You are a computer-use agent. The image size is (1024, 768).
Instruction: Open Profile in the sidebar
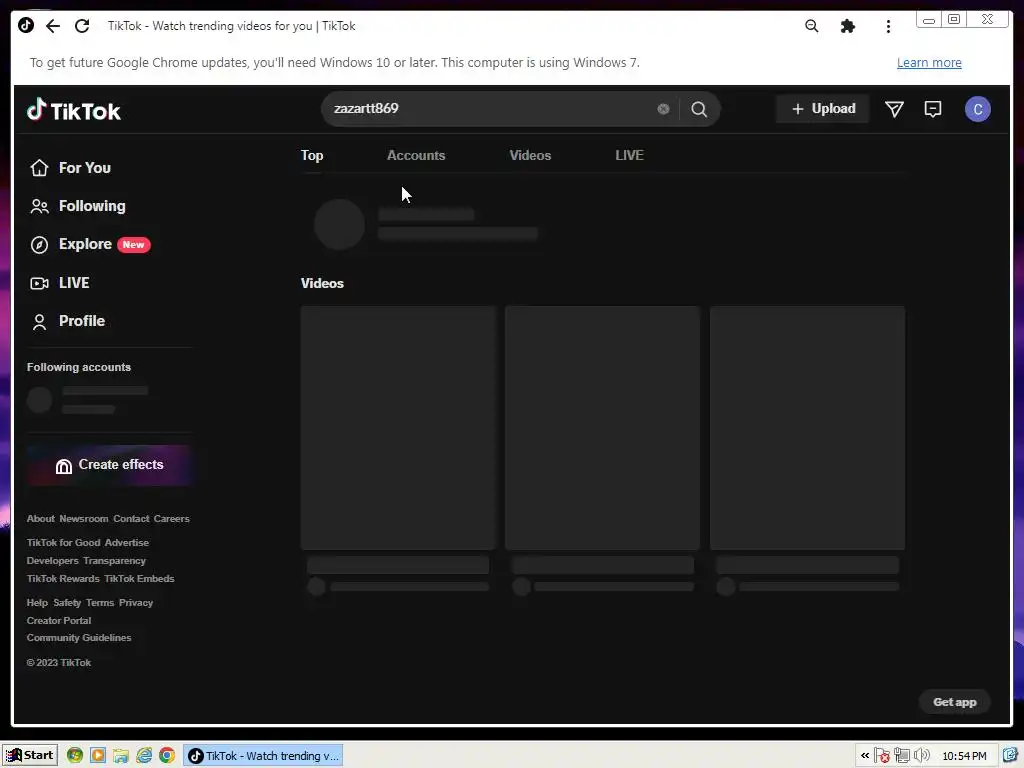[x=67, y=321]
